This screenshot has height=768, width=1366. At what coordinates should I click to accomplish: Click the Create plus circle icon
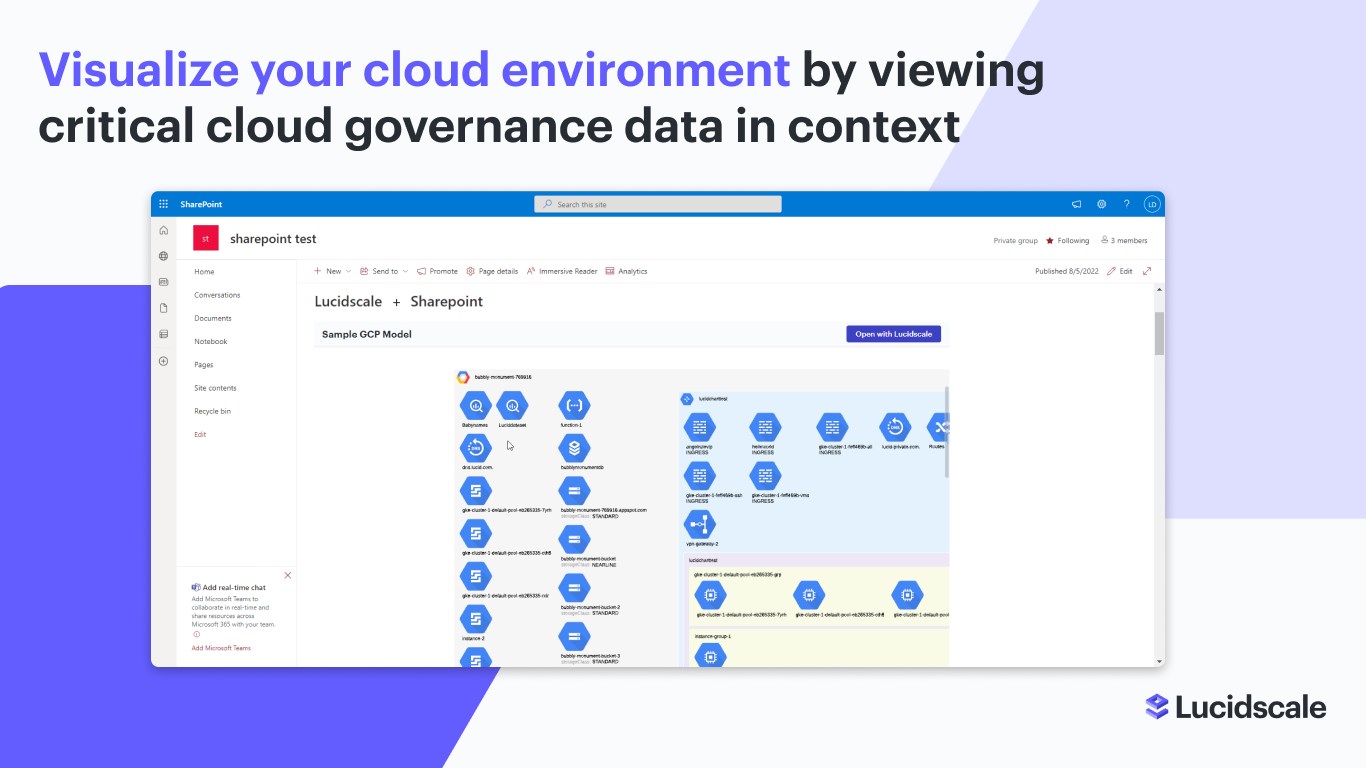[x=164, y=361]
